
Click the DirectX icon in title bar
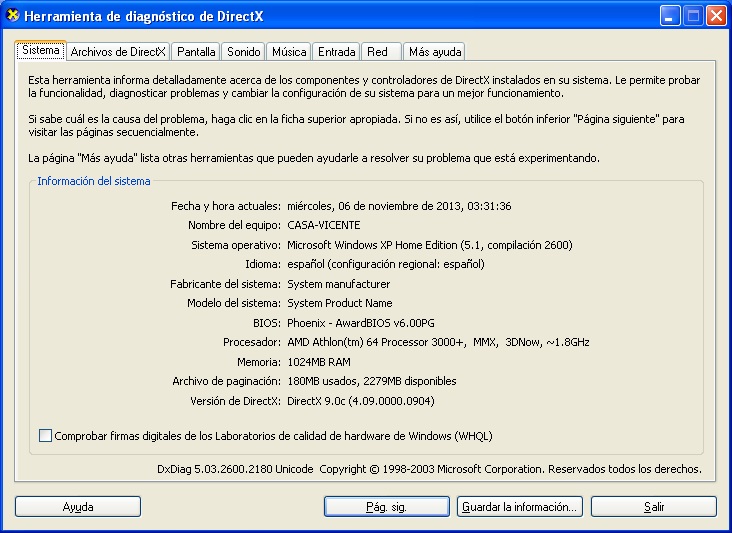point(13,15)
